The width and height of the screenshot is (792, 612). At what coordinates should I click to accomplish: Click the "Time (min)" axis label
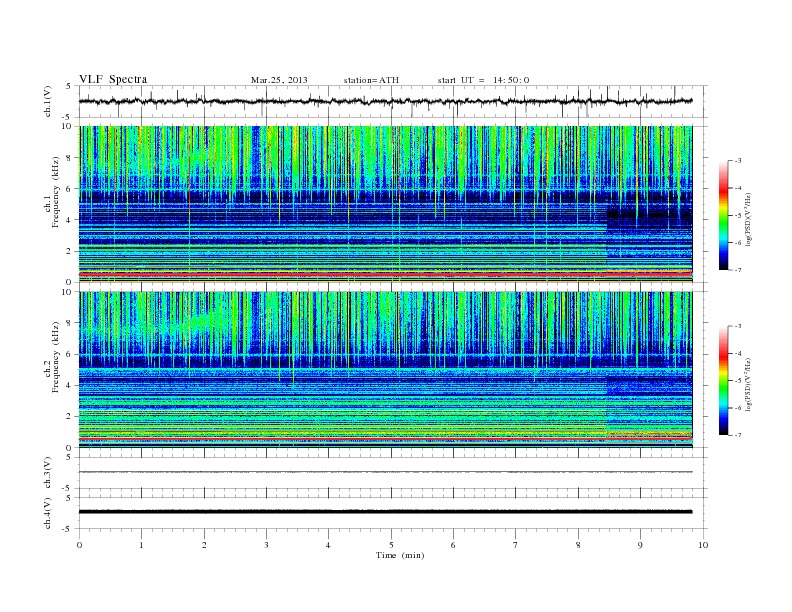[x=400, y=555]
